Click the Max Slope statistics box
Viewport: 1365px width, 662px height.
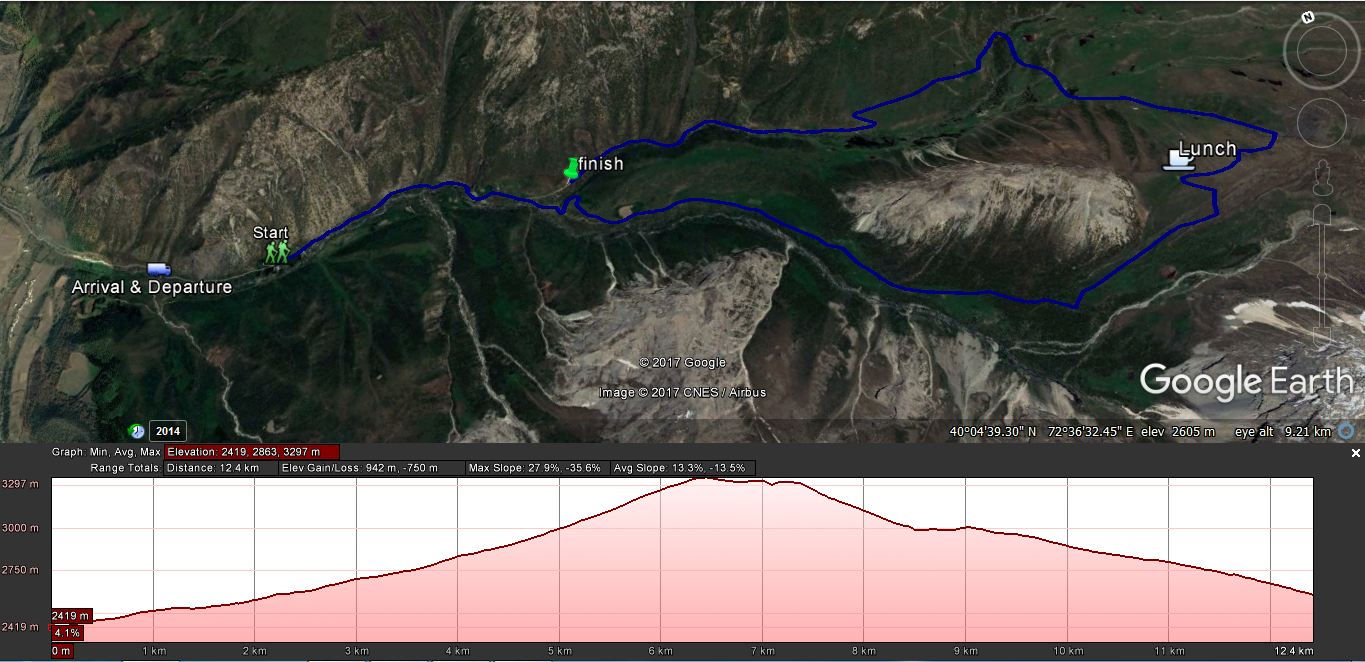coord(535,468)
